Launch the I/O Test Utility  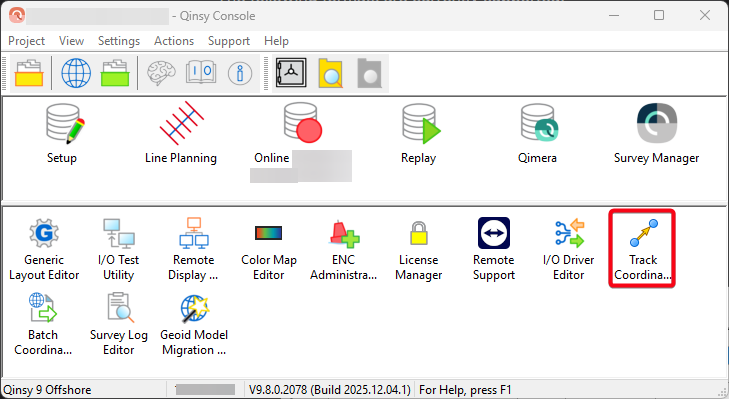(x=119, y=250)
